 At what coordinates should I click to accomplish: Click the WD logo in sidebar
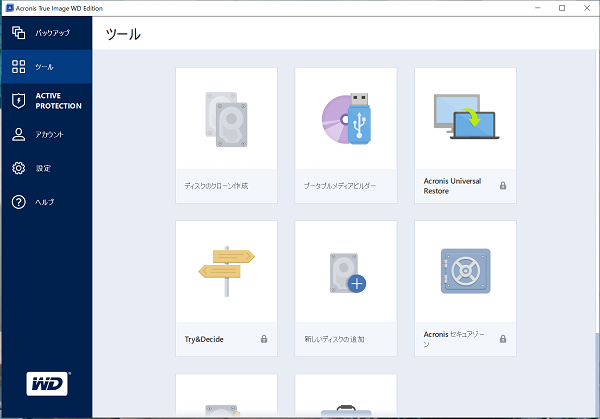pyautogui.click(x=46, y=385)
